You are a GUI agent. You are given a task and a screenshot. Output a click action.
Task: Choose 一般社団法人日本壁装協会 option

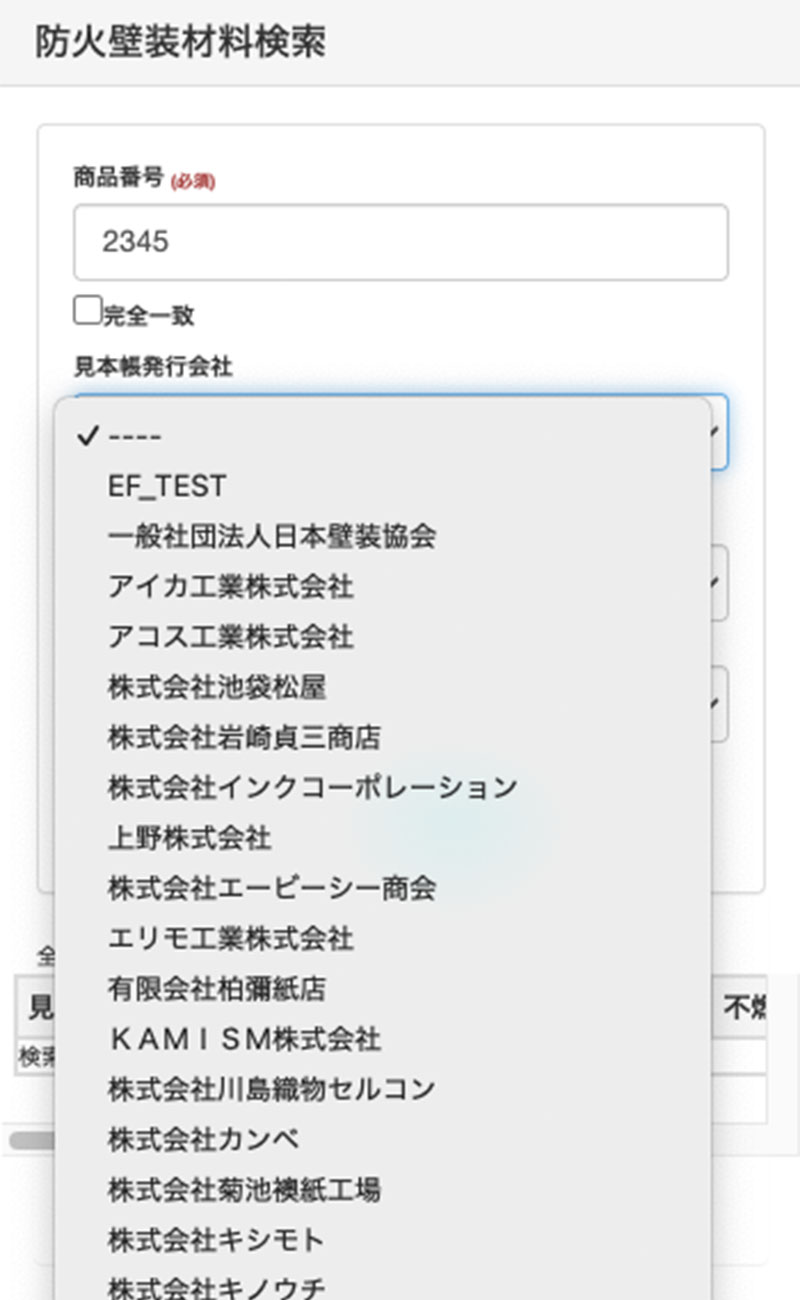[x=272, y=536]
